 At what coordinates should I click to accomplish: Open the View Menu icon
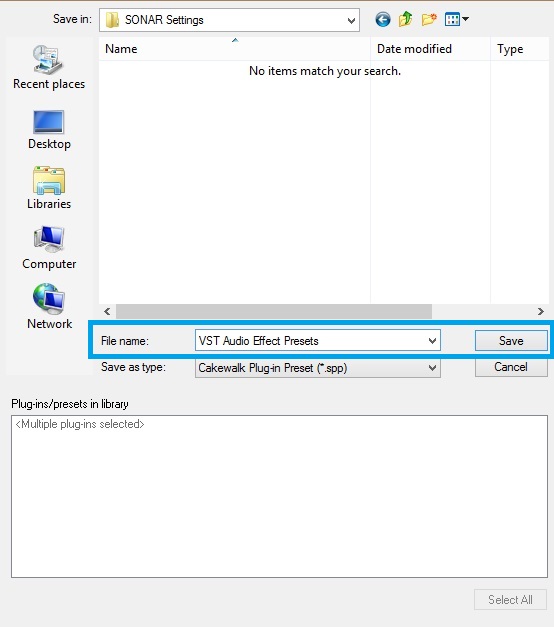click(x=456, y=19)
